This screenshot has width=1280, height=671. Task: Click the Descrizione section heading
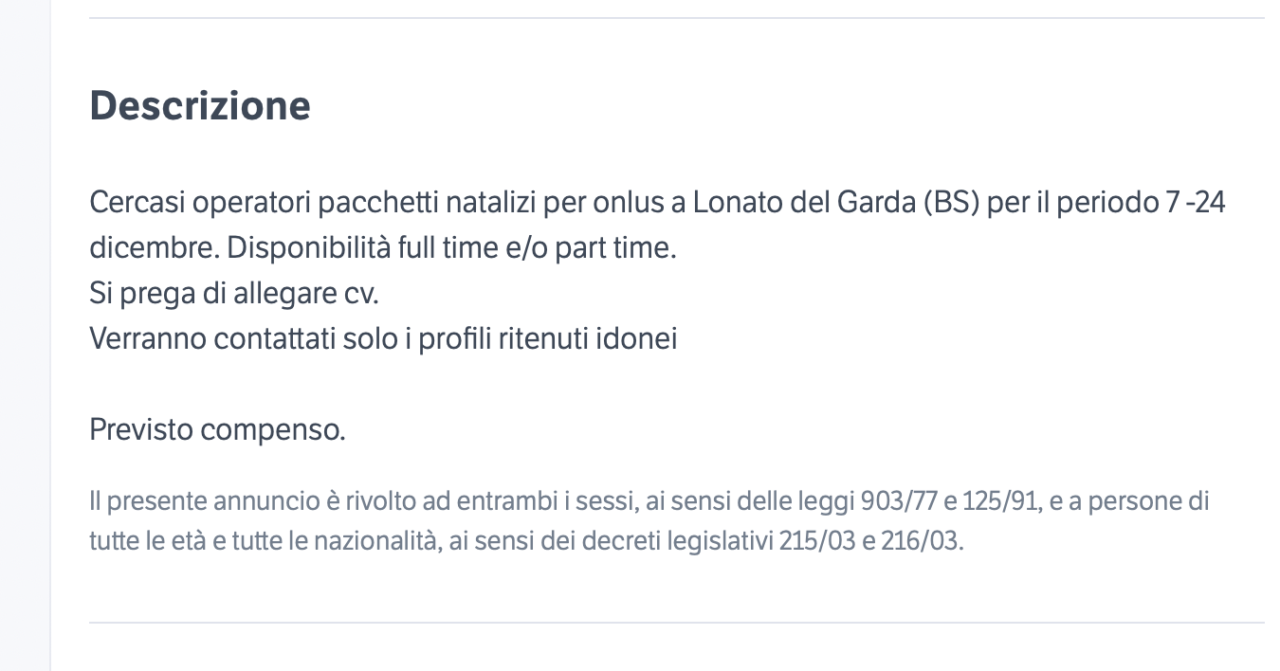pos(200,107)
